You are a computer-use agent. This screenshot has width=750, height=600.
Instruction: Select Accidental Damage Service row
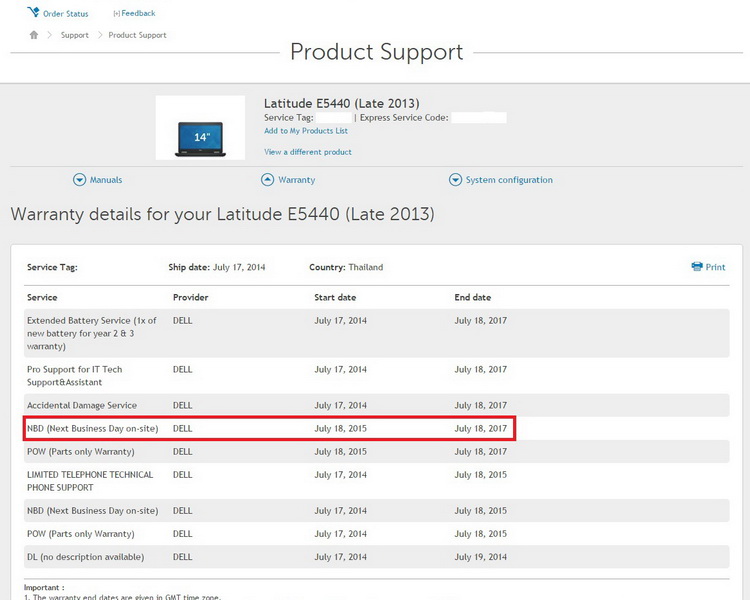click(x=376, y=405)
